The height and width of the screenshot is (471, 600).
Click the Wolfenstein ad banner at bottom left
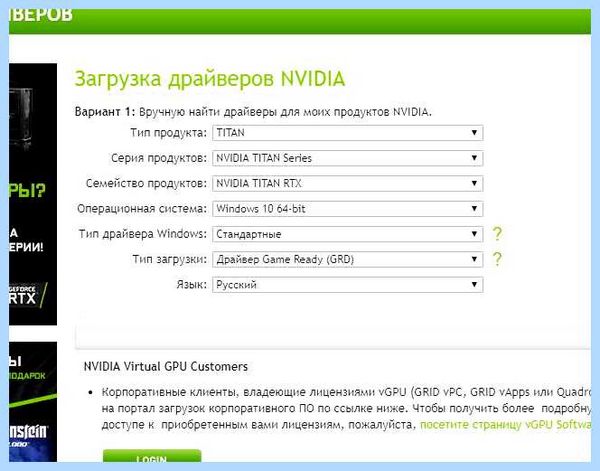coord(33,402)
